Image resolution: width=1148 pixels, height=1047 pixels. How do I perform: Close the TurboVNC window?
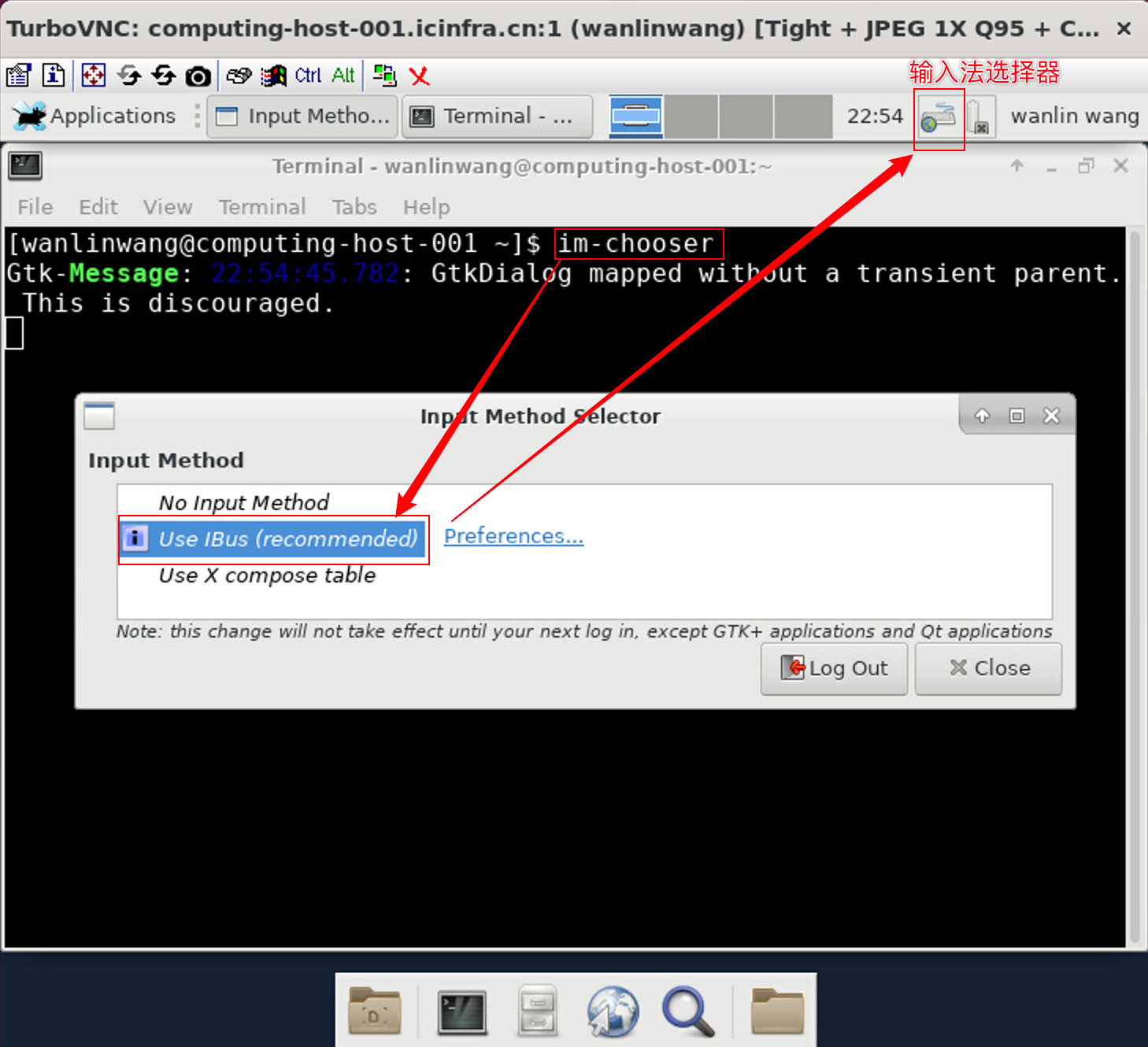pyautogui.click(x=1124, y=28)
